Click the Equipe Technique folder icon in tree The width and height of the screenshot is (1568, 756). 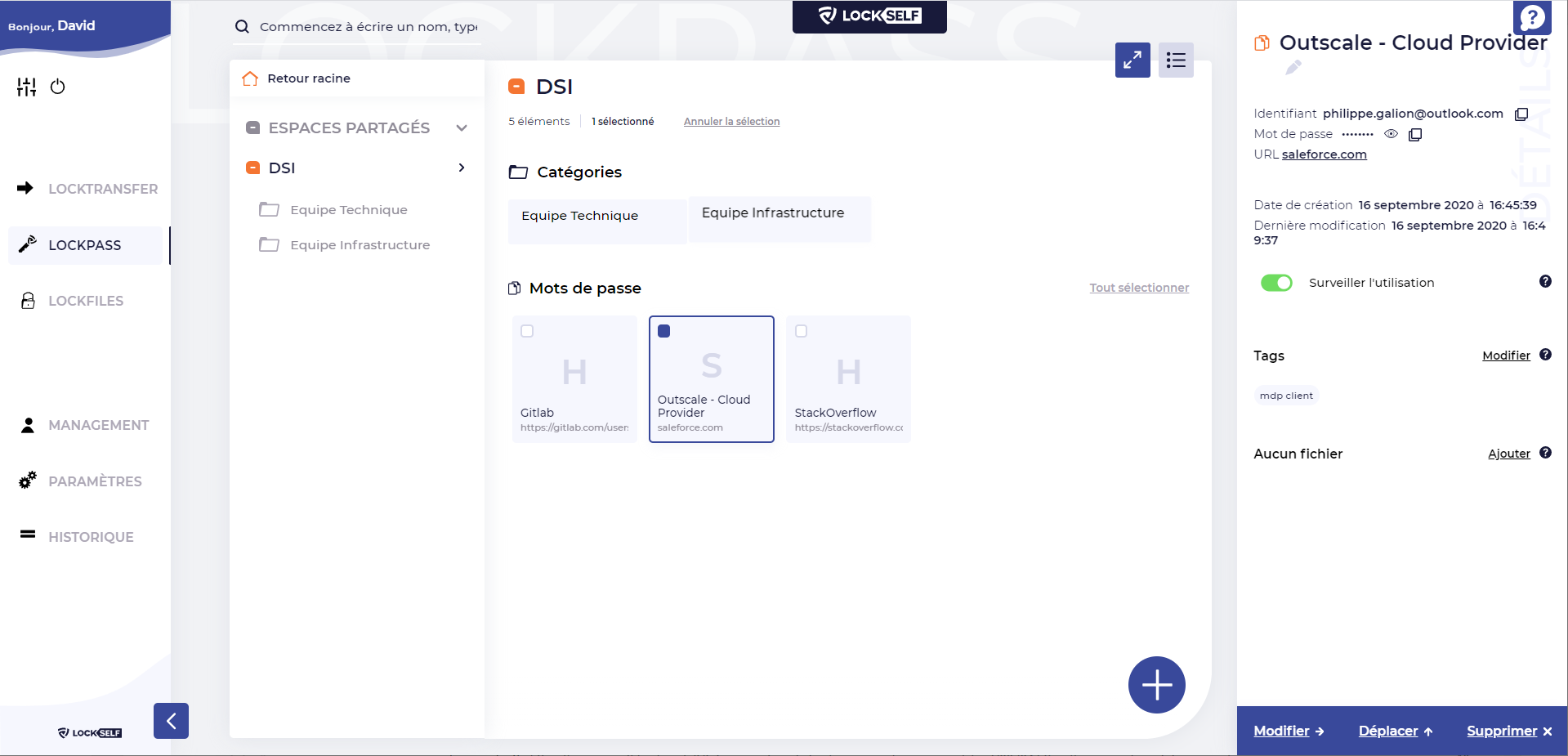coord(269,209)
